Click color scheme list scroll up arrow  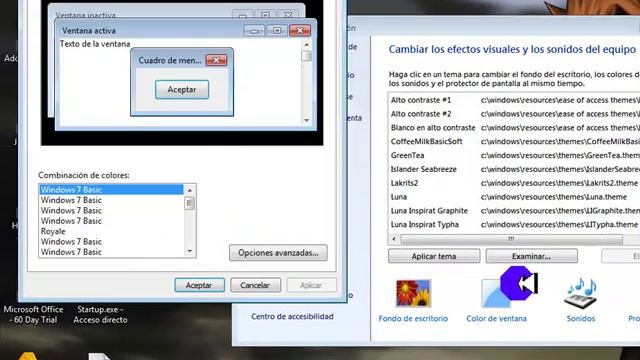pyautogui.click(x=189, y=190)
